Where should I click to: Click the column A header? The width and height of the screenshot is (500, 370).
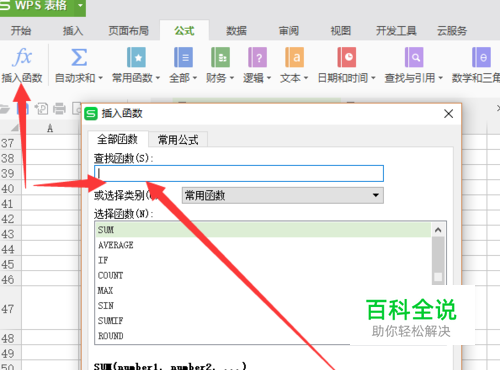(50, 128)
